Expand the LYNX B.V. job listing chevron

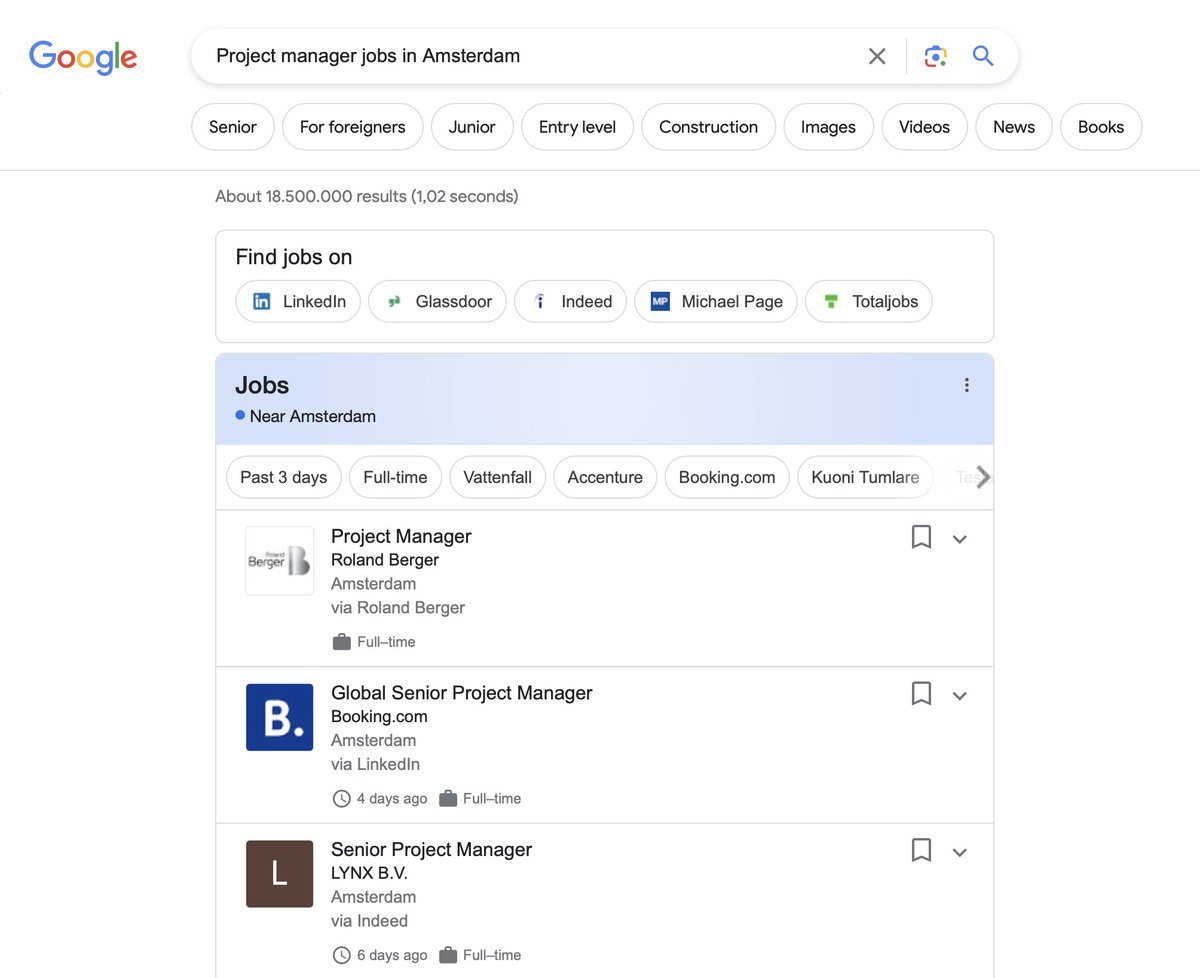(x=959, y=853)
